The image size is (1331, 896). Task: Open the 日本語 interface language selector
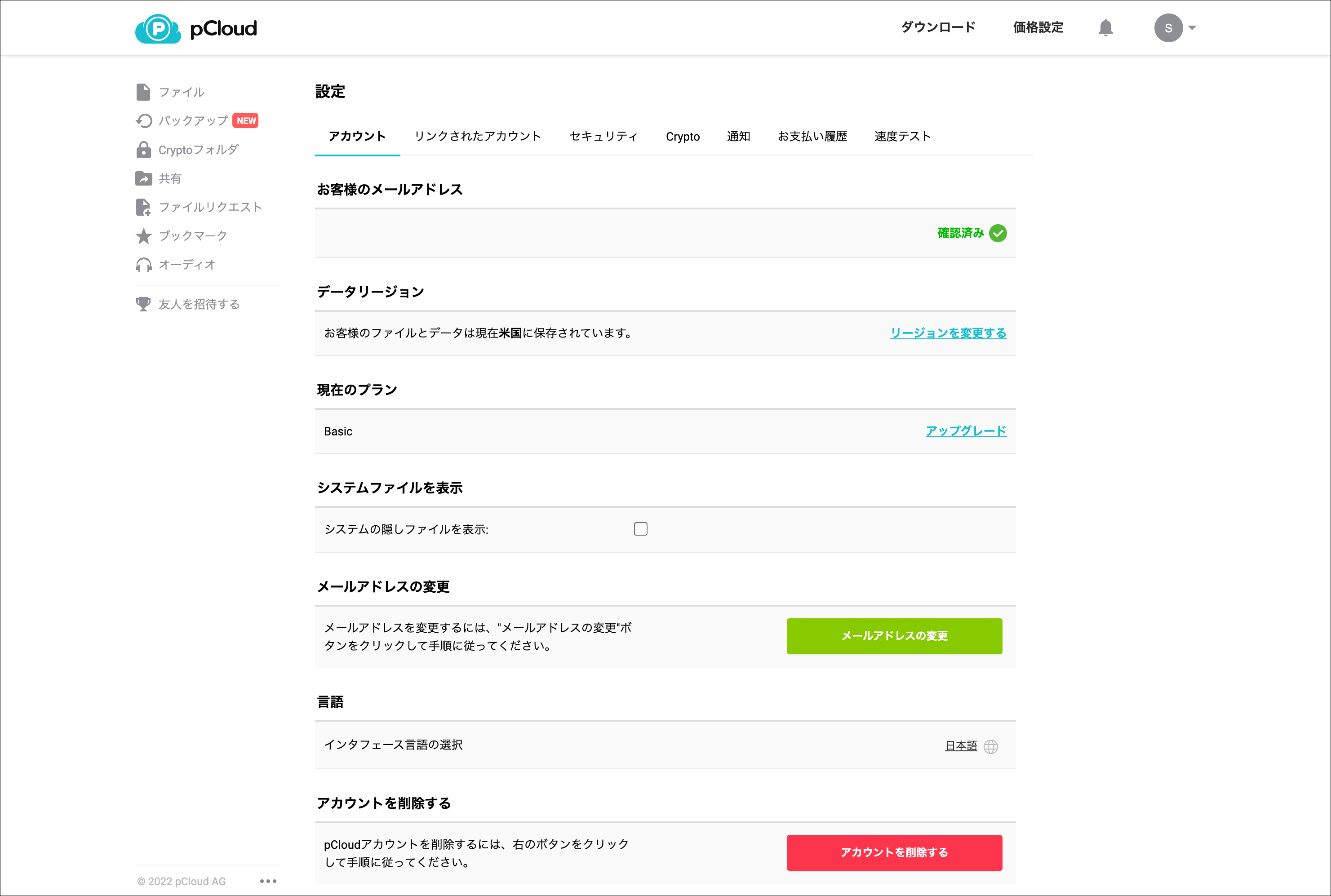(961, 746)
